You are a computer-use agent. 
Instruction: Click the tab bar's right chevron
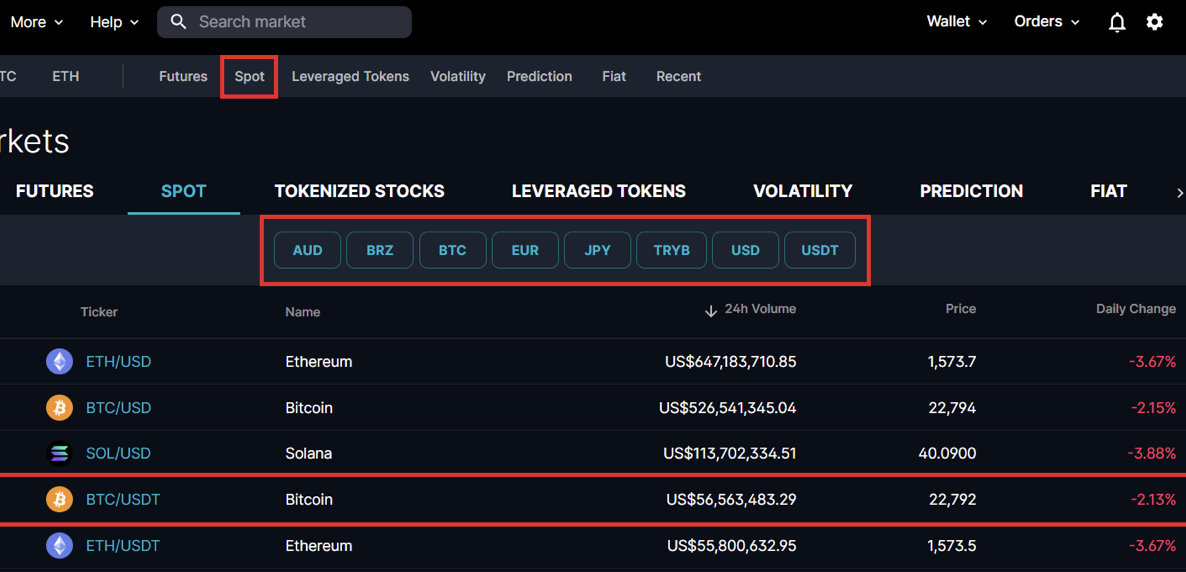tap(1179, 192)
